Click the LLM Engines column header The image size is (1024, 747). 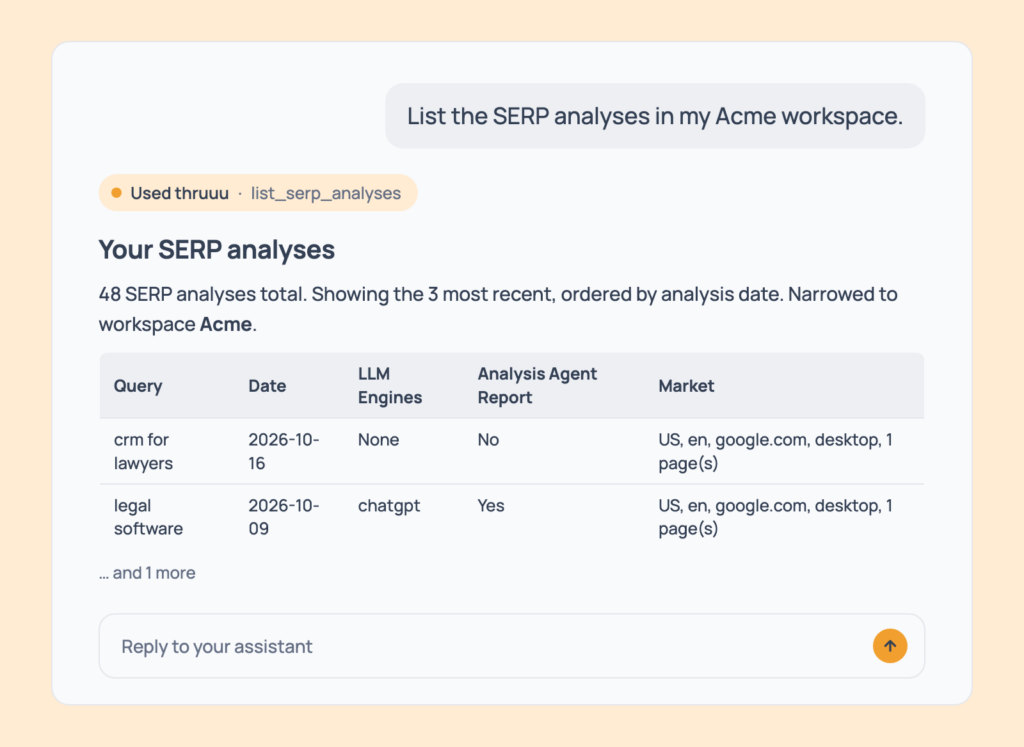tap(390, 385)
